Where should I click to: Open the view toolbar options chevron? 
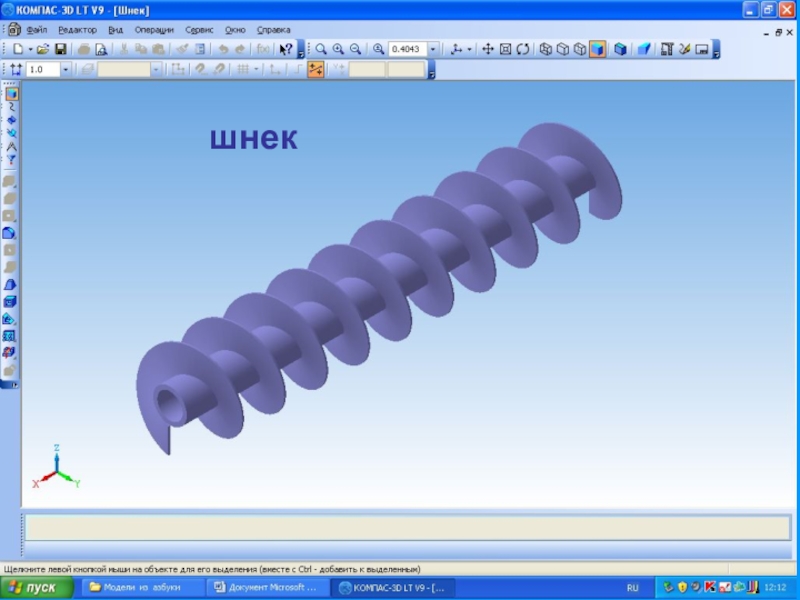click(716, 49)
